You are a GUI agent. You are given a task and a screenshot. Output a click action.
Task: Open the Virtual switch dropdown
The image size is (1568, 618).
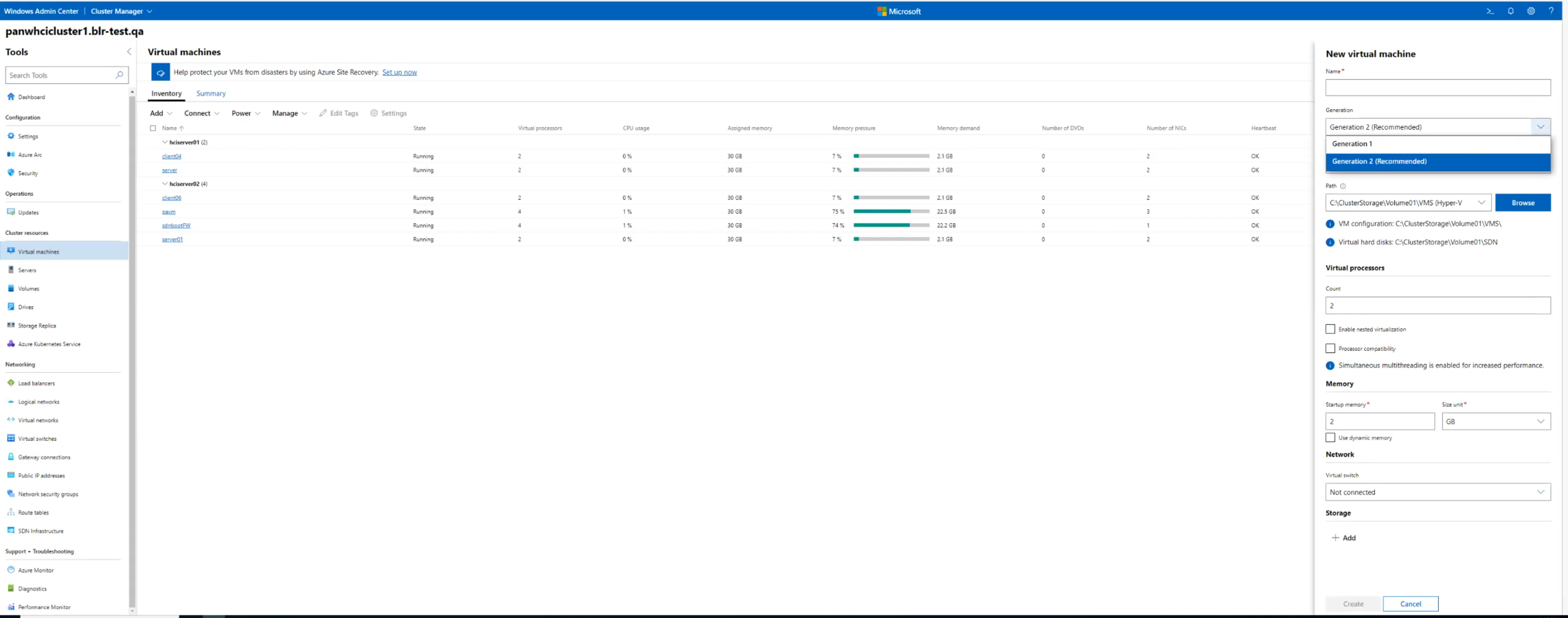1438,492
